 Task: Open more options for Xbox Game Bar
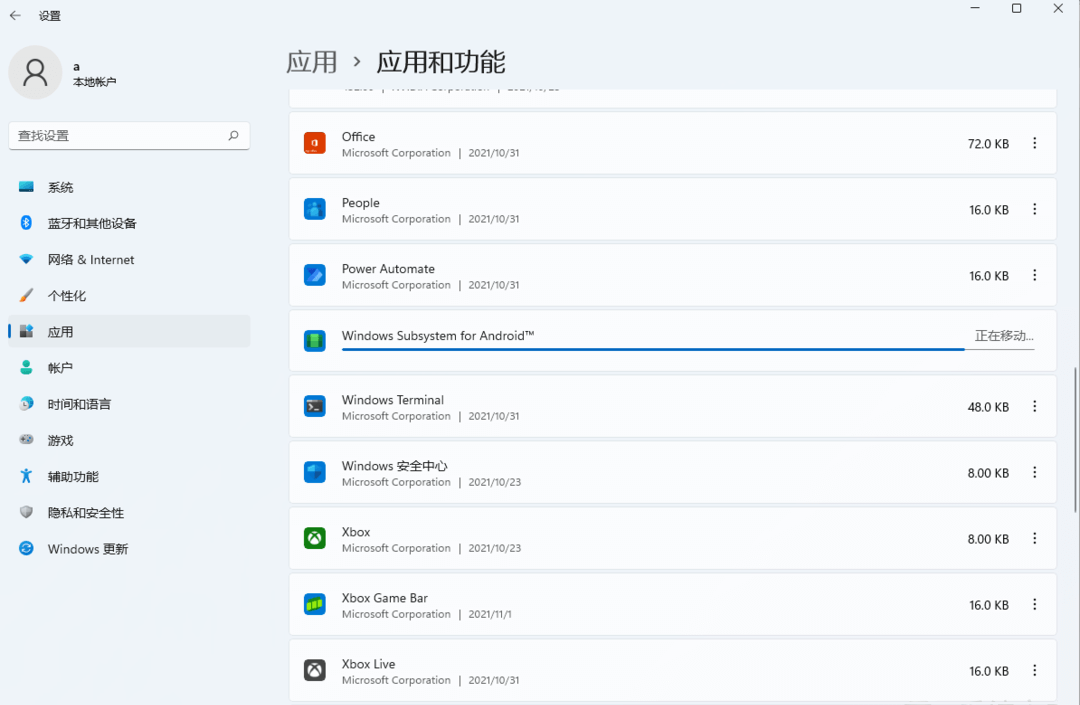click(x=1035, y=604)
